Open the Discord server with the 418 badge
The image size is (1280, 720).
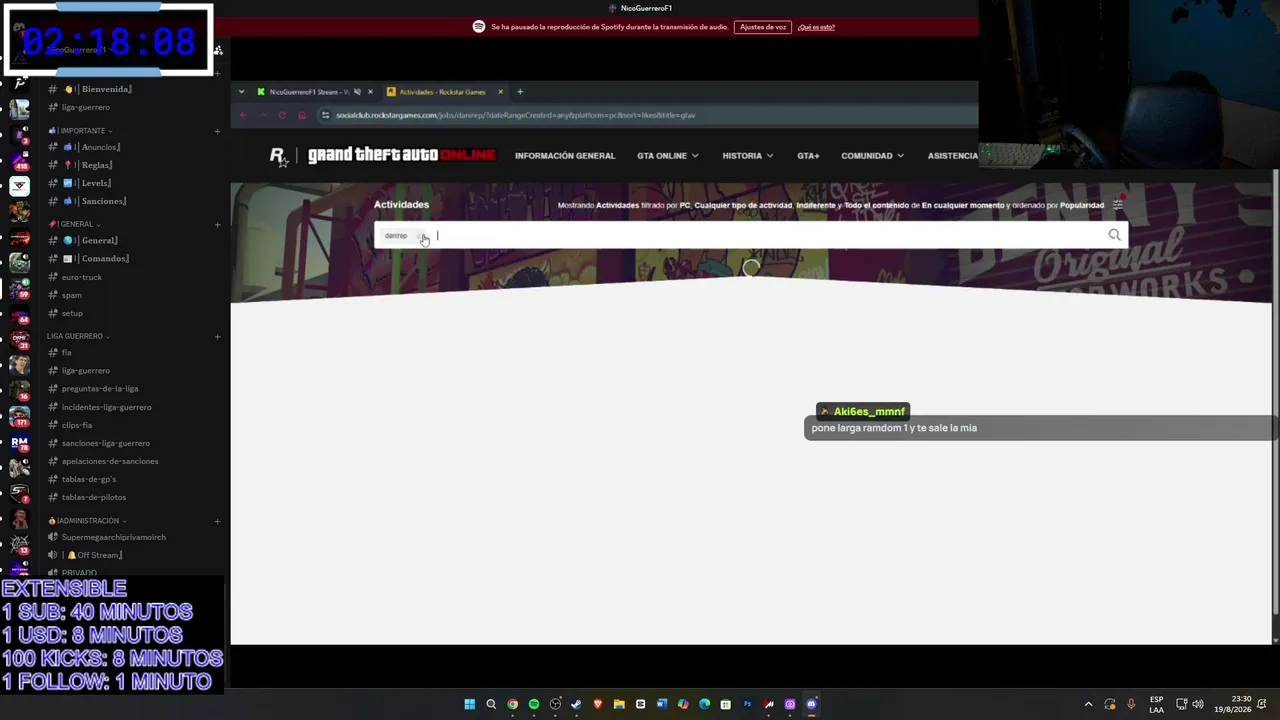click(x=20, y=160)
